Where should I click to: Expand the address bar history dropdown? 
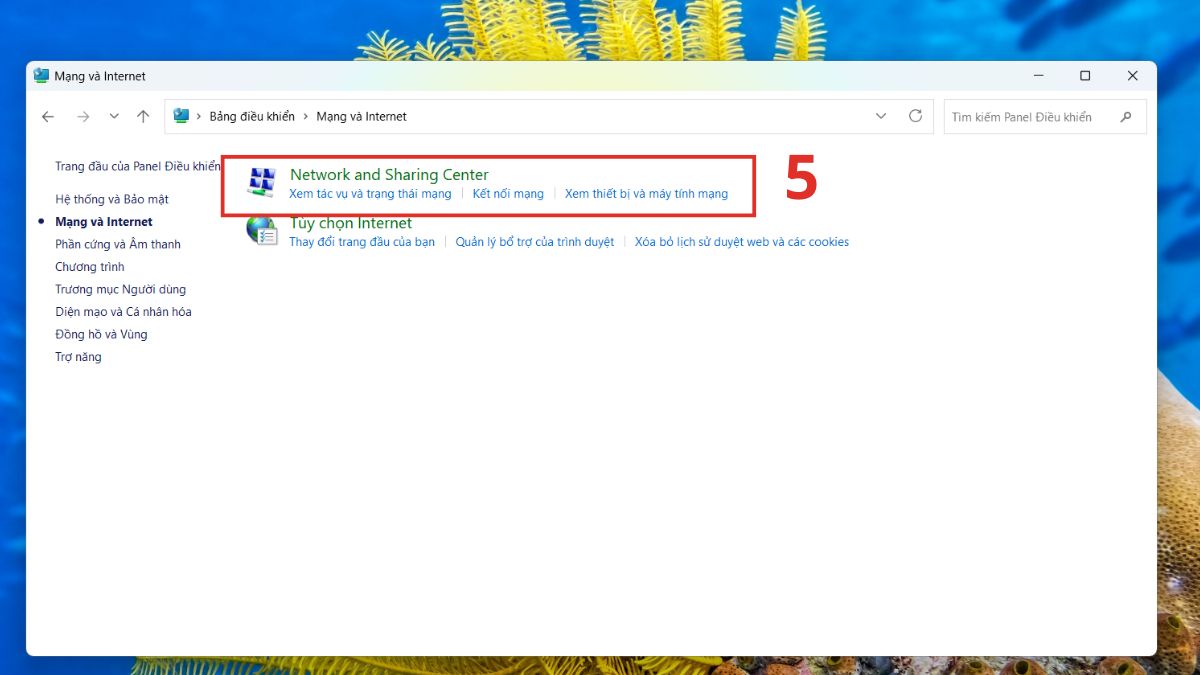(881, 116)
